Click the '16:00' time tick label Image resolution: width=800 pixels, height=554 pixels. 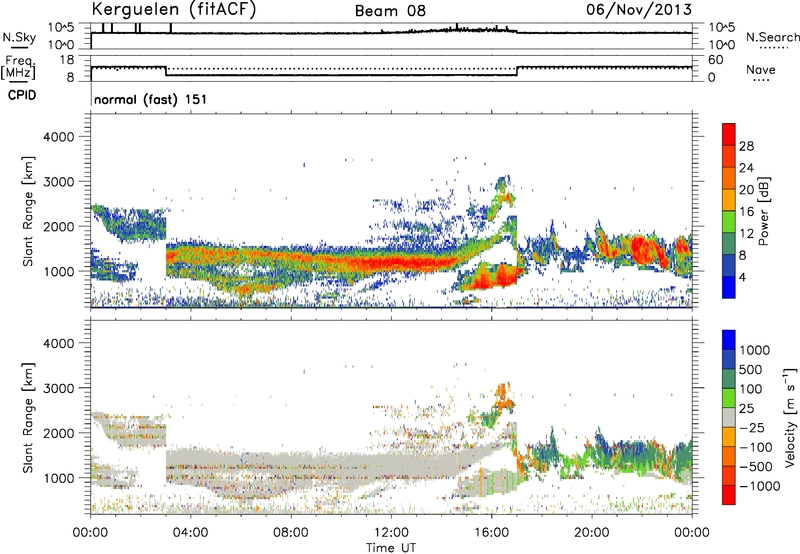click(x=491, y=533)
